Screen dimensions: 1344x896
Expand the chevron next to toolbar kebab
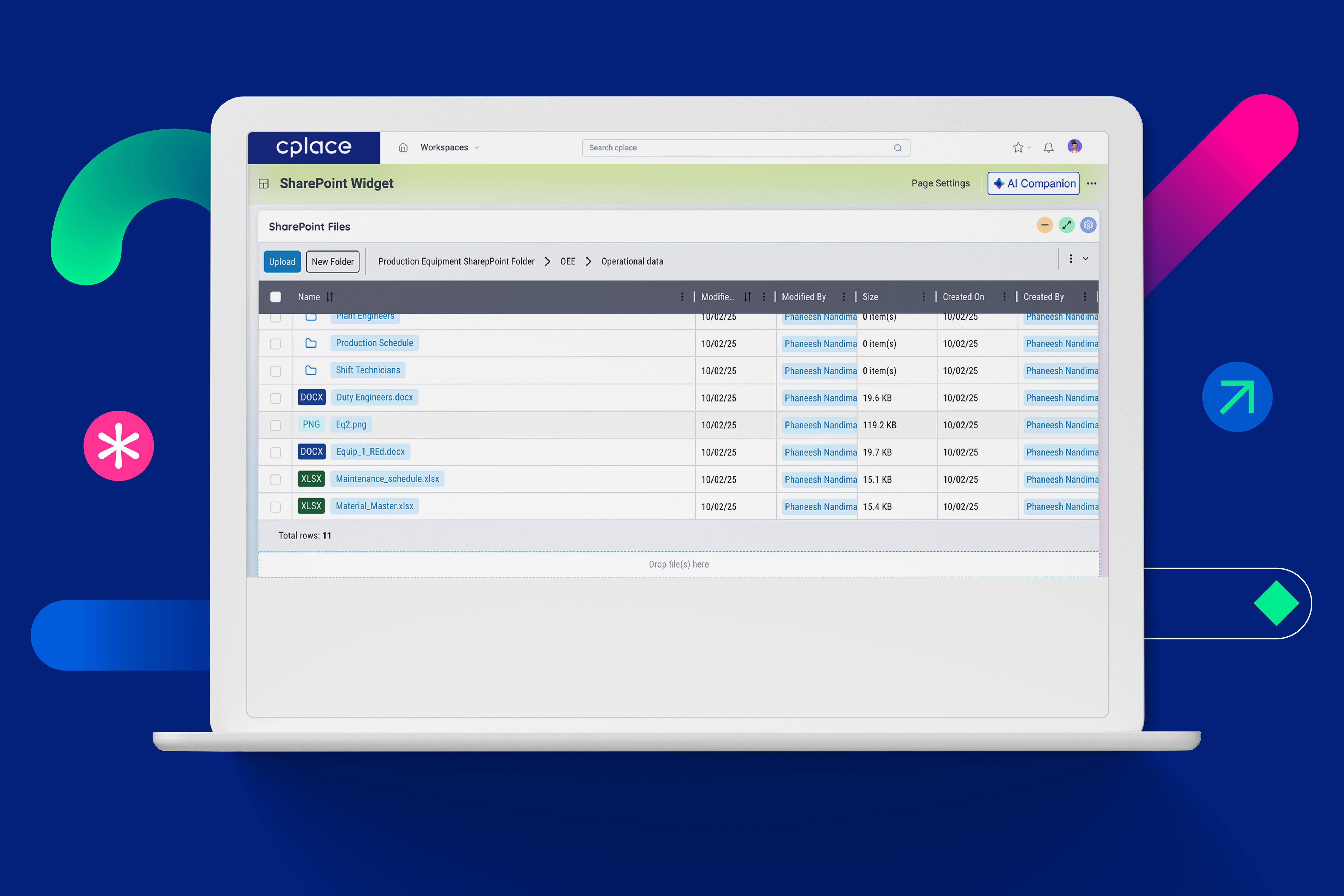pos(1086,259)
